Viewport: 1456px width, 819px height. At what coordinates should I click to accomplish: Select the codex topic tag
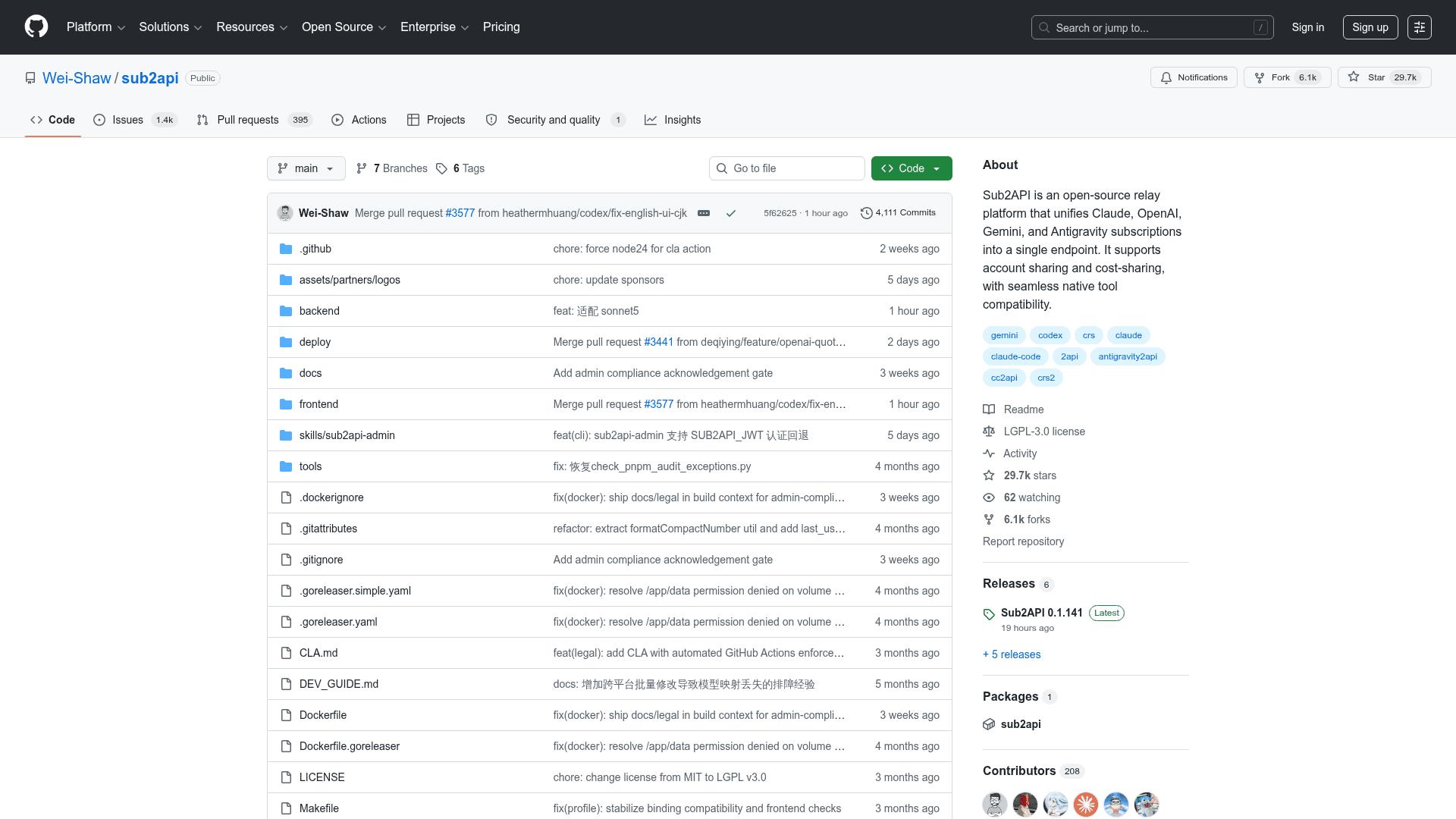[x=1050, y=335]
